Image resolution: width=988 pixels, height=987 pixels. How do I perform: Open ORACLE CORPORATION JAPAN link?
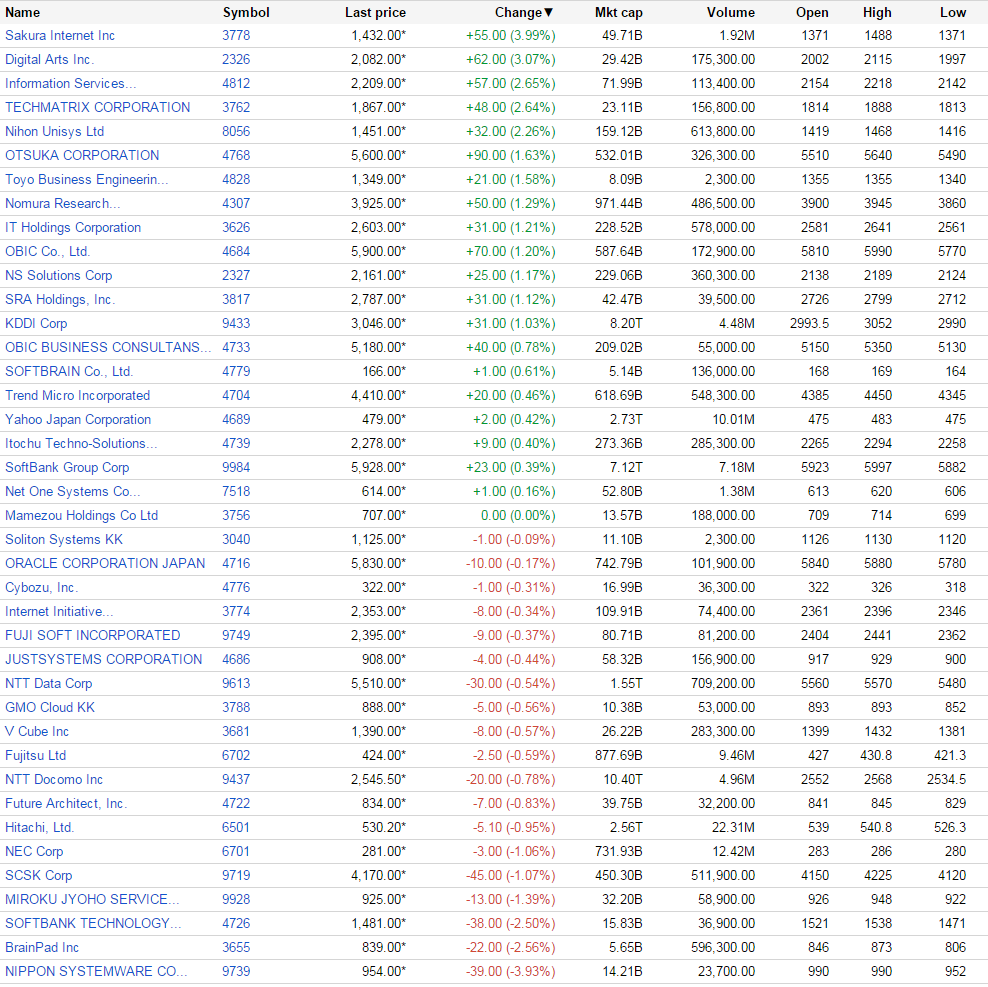pyautogui.click(x=105, y=563)
